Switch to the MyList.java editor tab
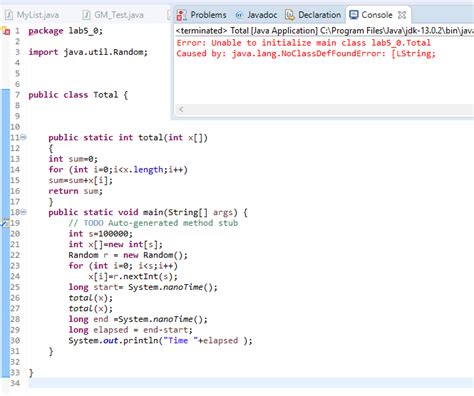The width and height of the screenshot is (474, 396). coord(32,15)
